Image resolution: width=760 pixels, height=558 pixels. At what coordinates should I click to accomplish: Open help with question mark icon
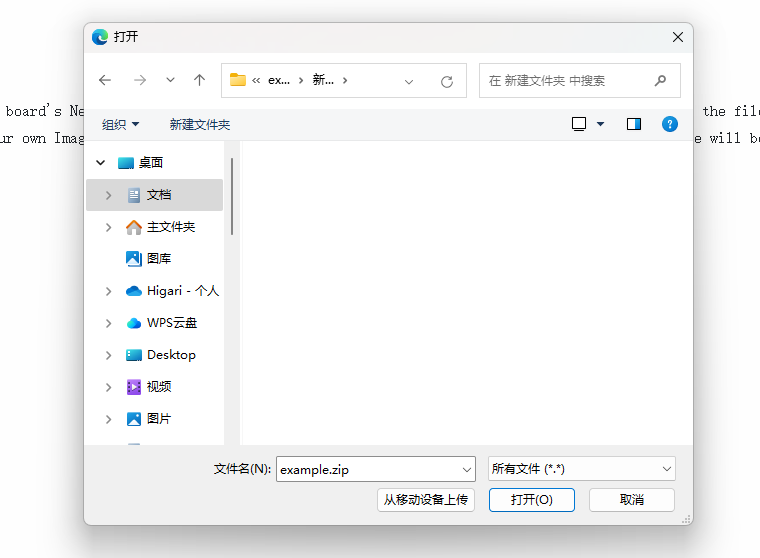tap(669, 124)
